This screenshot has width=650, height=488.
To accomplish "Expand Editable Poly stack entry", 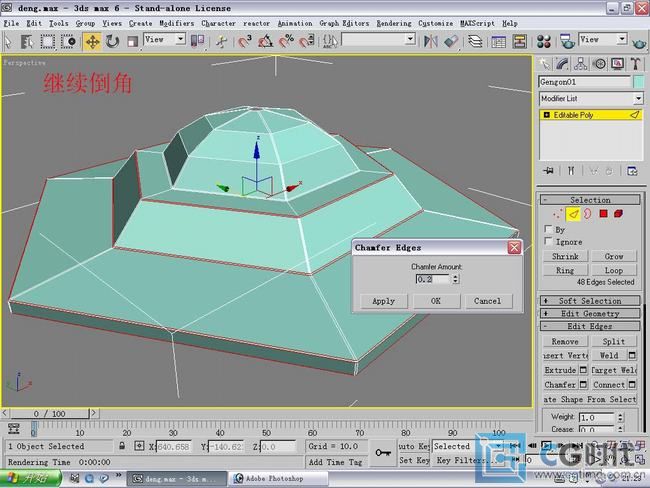I will [x=546, y=115].
